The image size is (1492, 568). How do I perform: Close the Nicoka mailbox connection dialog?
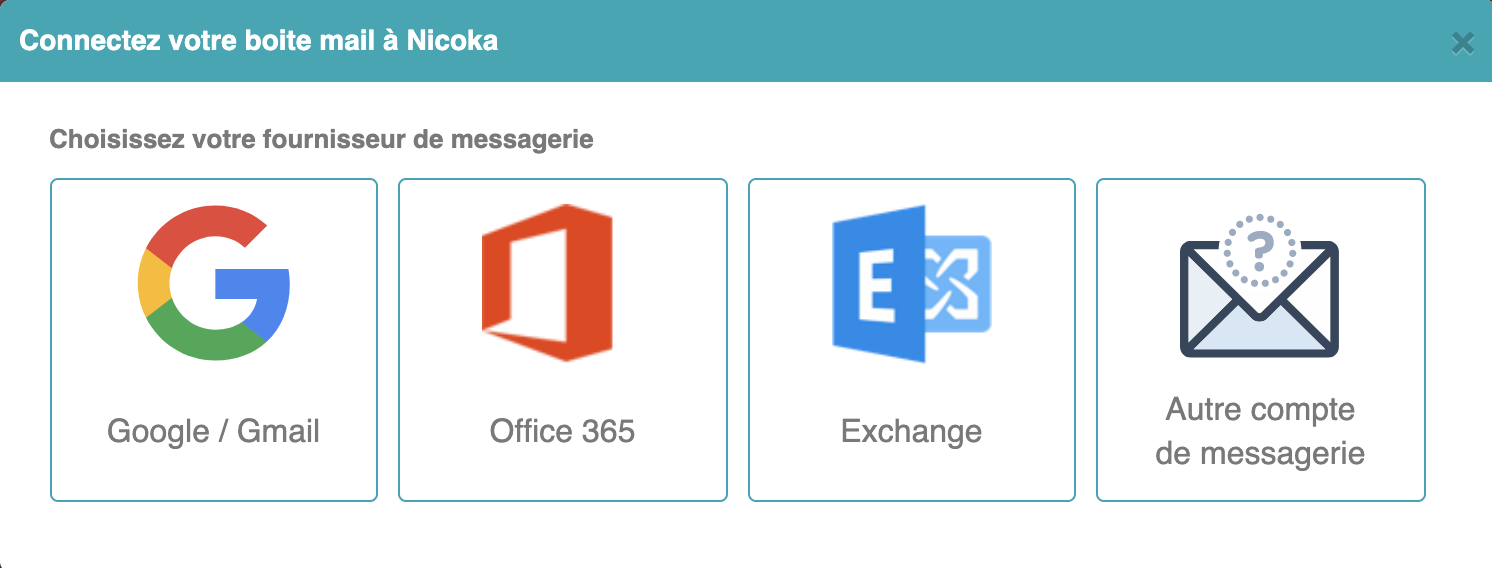click(1462, 43)
